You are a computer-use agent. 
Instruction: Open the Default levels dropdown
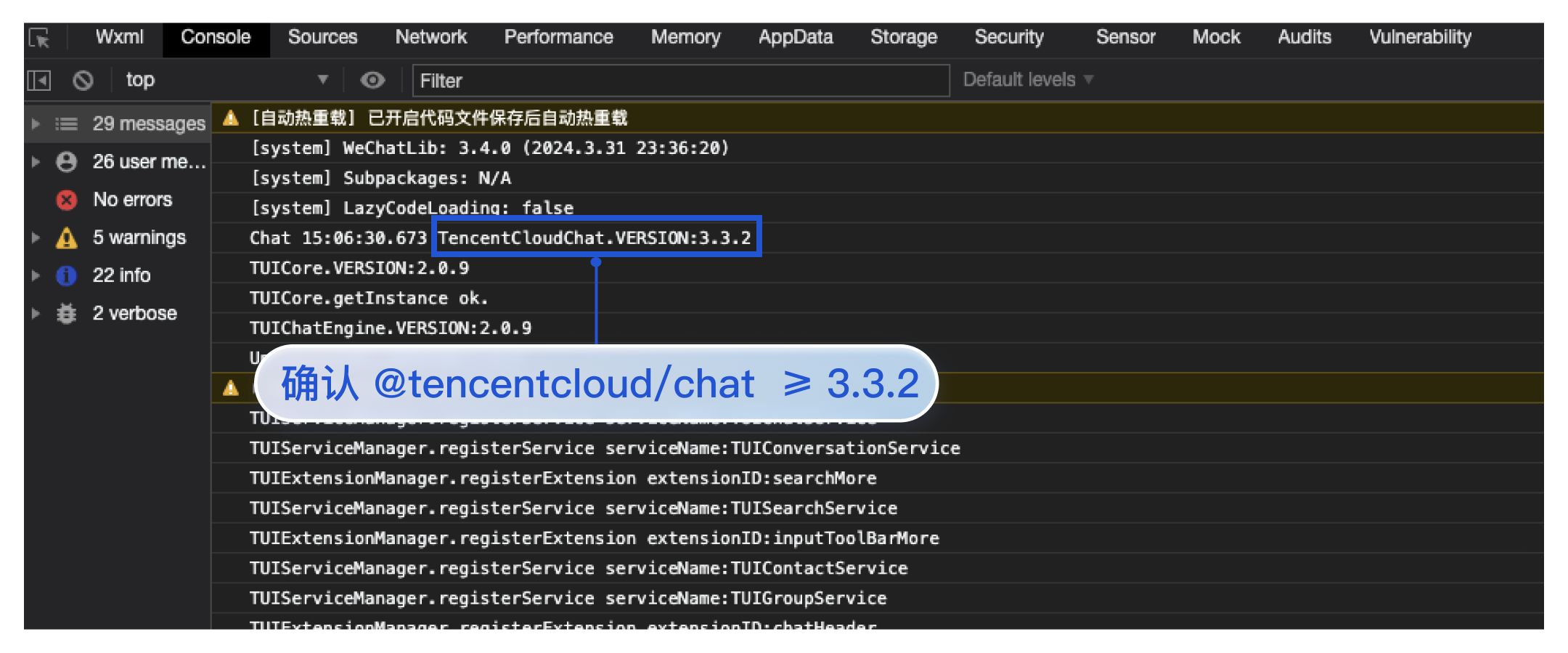coord(1028,80)
